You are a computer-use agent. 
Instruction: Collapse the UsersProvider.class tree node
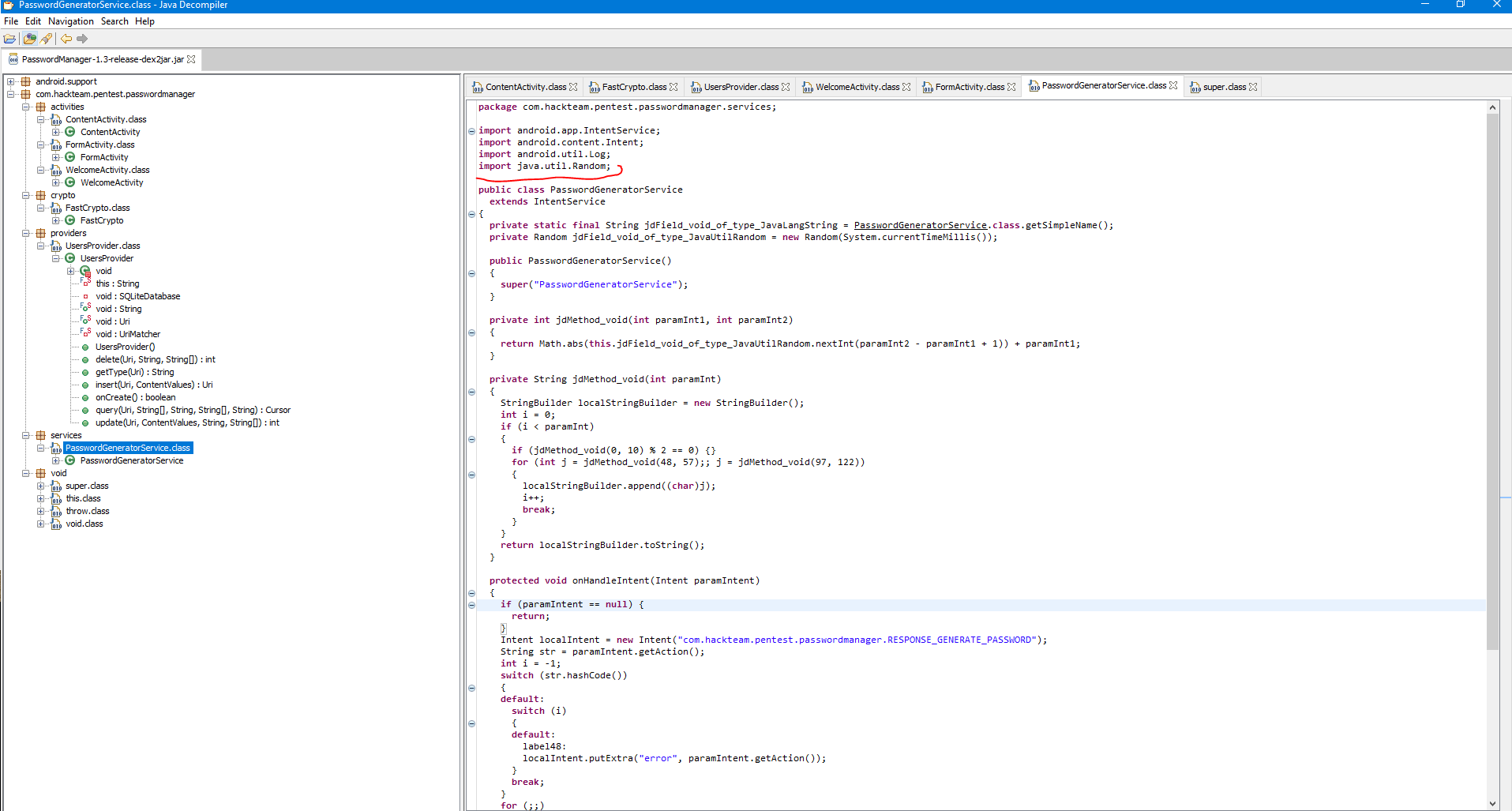pos(41,246)
